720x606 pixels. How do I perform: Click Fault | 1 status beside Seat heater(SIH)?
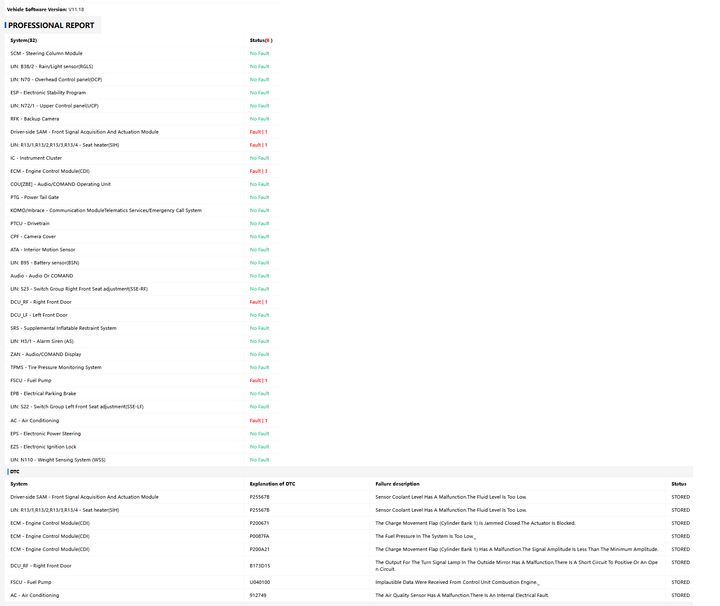[258, 145]
